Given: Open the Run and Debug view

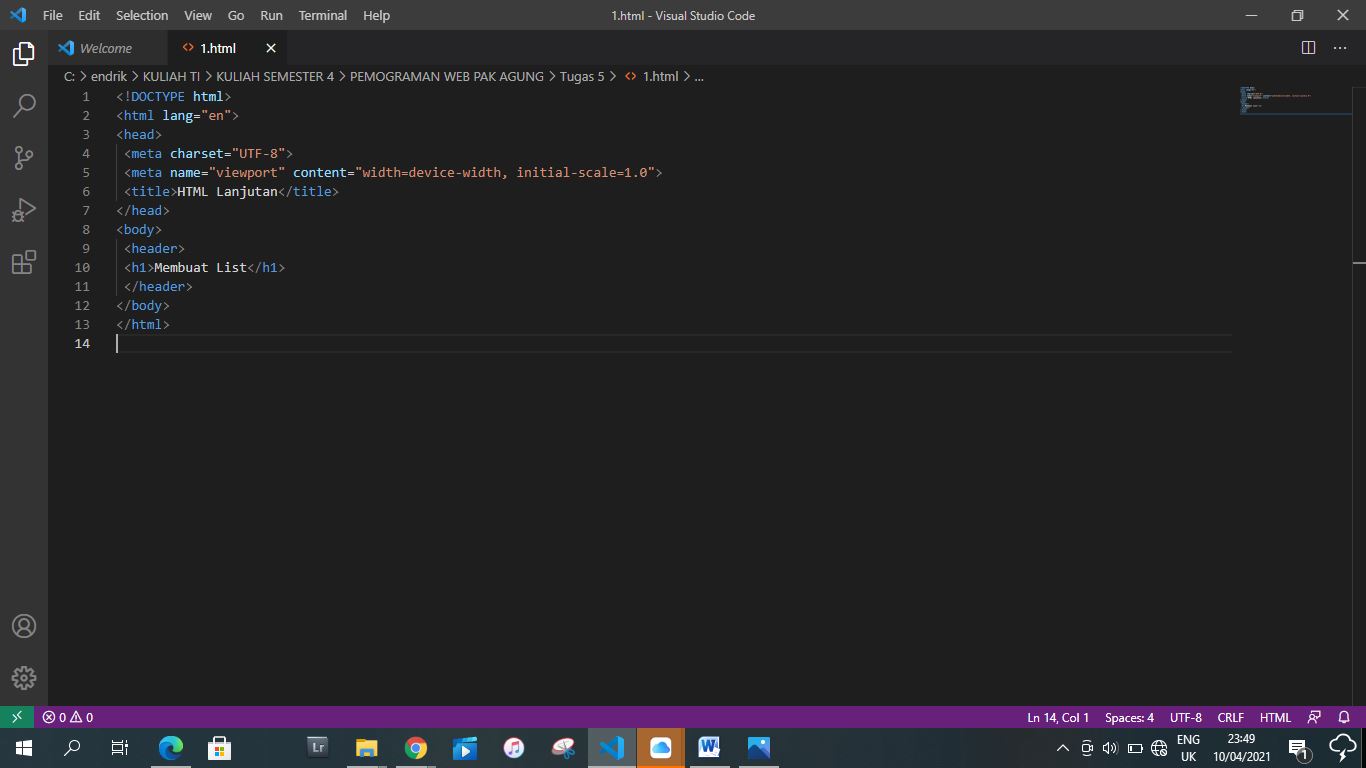Looking at the screenshot, I should click(x=24, y=209).
